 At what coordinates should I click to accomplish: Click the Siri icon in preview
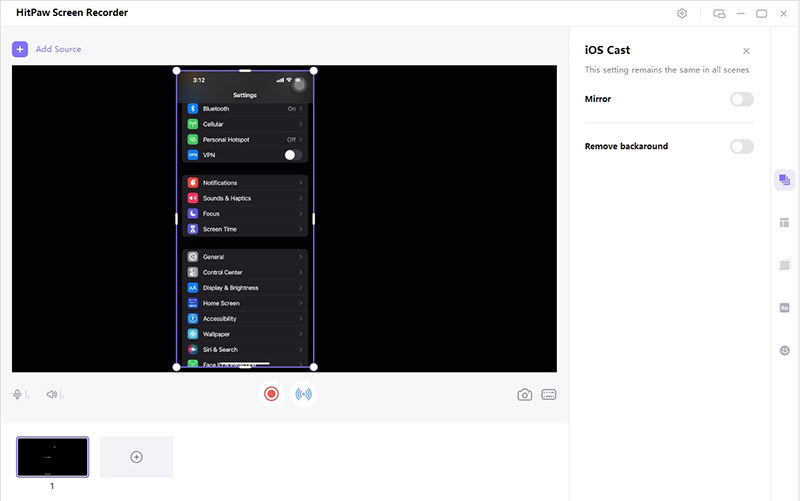193,349
